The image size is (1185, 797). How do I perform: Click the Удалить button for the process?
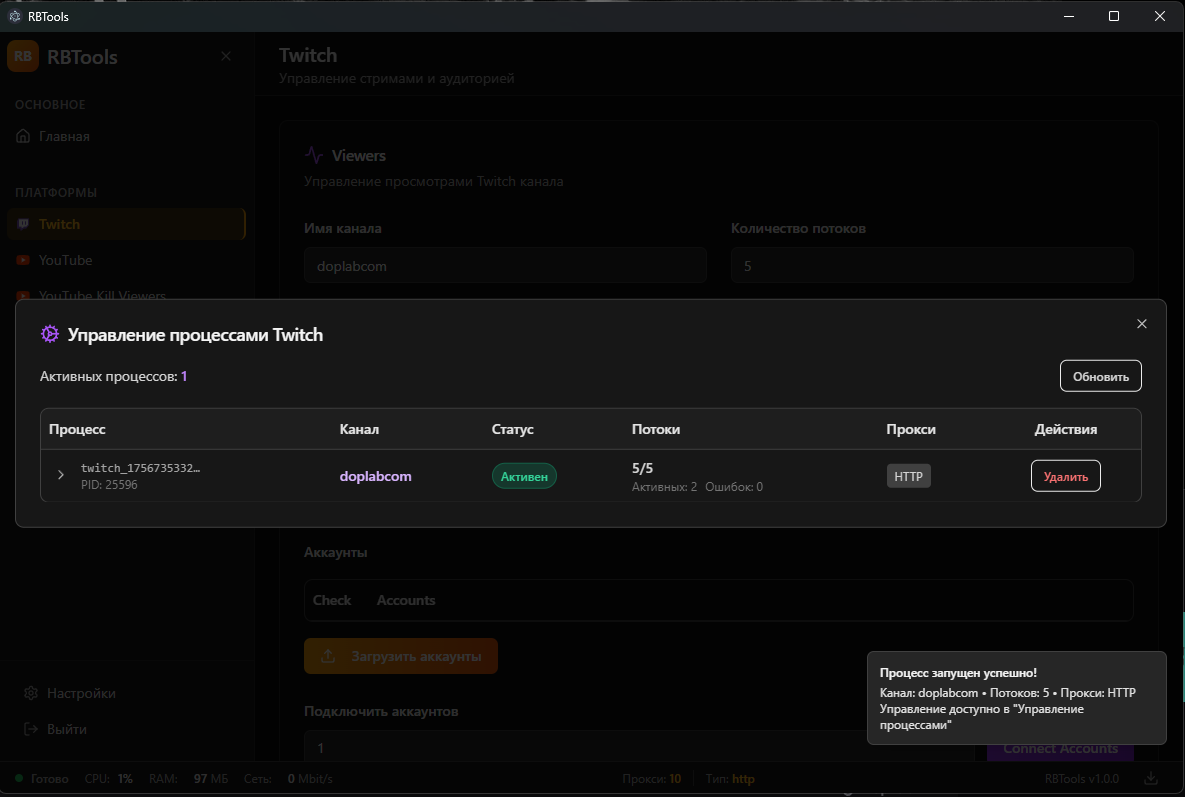1065,476
